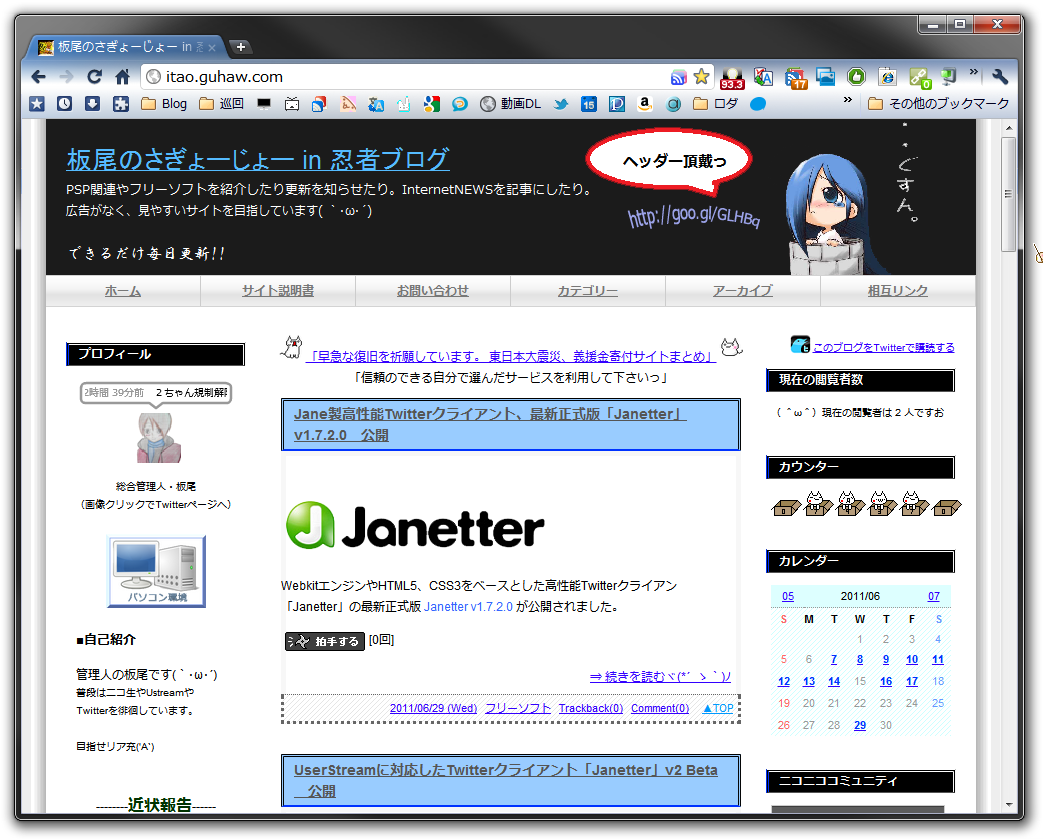Open the puzzle piece extensions bookmark
The image size is (1043, 839).
120,104
